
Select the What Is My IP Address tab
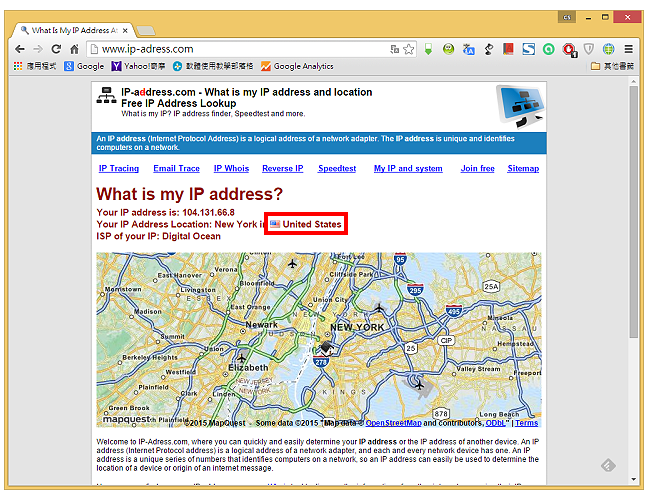click(73, 30)
